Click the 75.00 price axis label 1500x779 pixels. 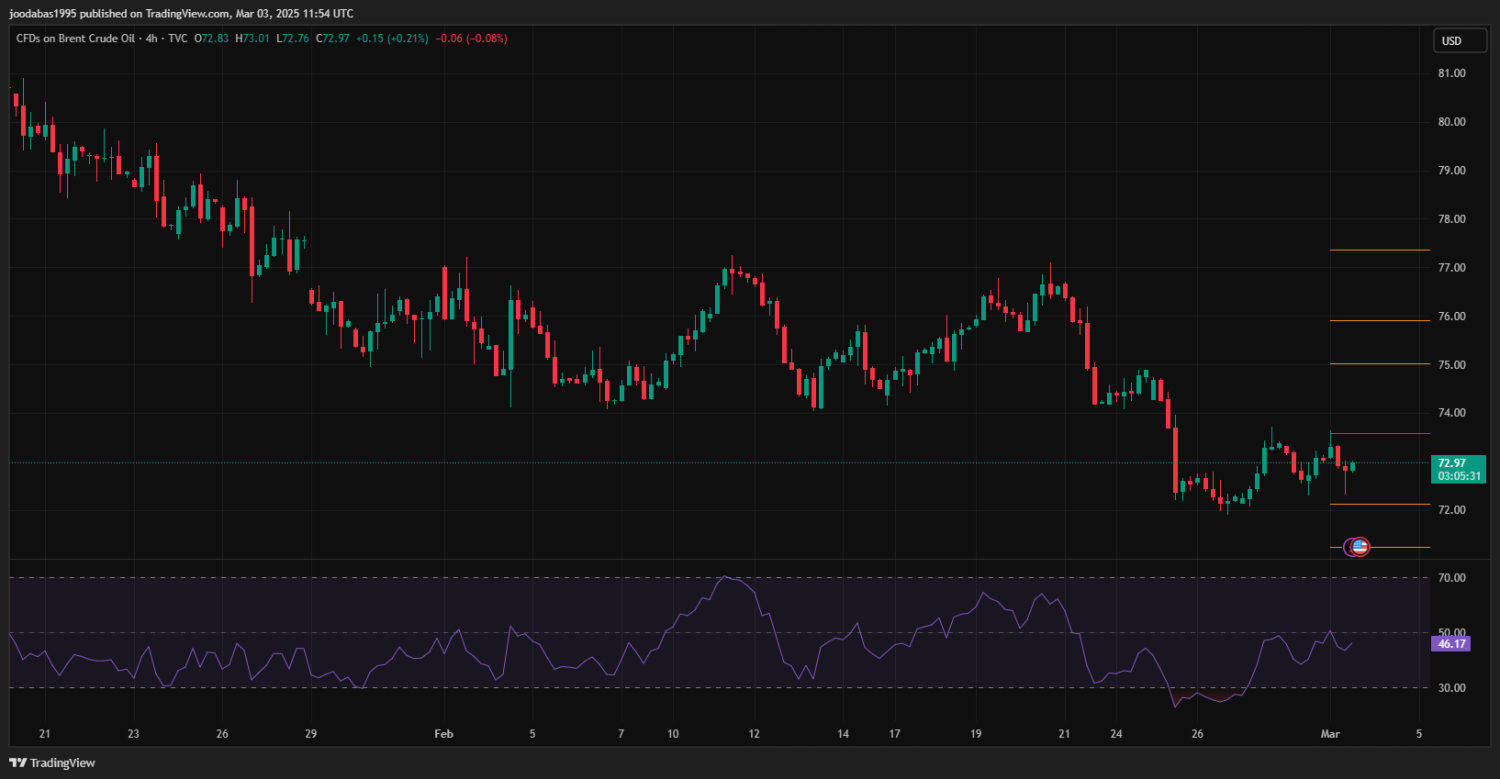[1451, 365]
